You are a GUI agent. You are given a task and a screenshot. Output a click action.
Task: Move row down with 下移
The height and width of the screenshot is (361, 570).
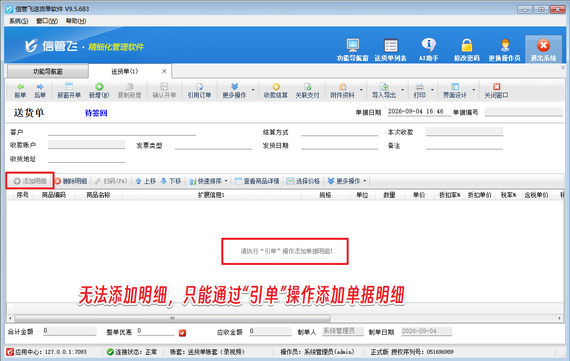tap(170, 181)
